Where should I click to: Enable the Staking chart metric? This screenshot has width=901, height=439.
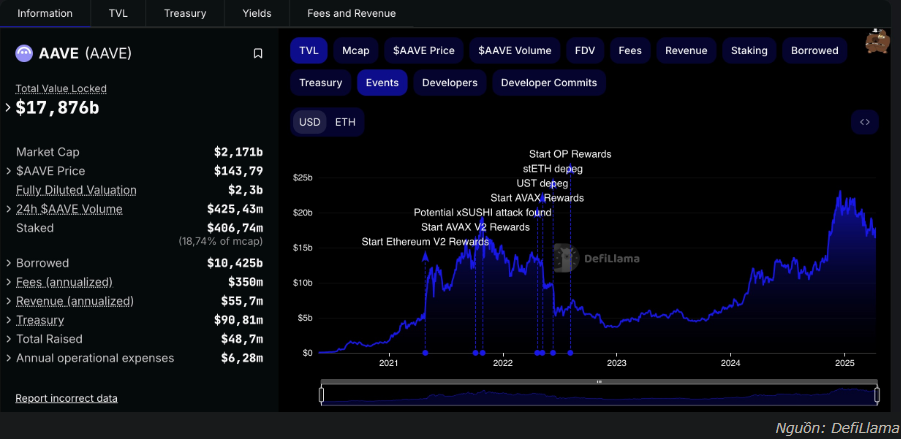pyautogui.click(x=749, y=51)
